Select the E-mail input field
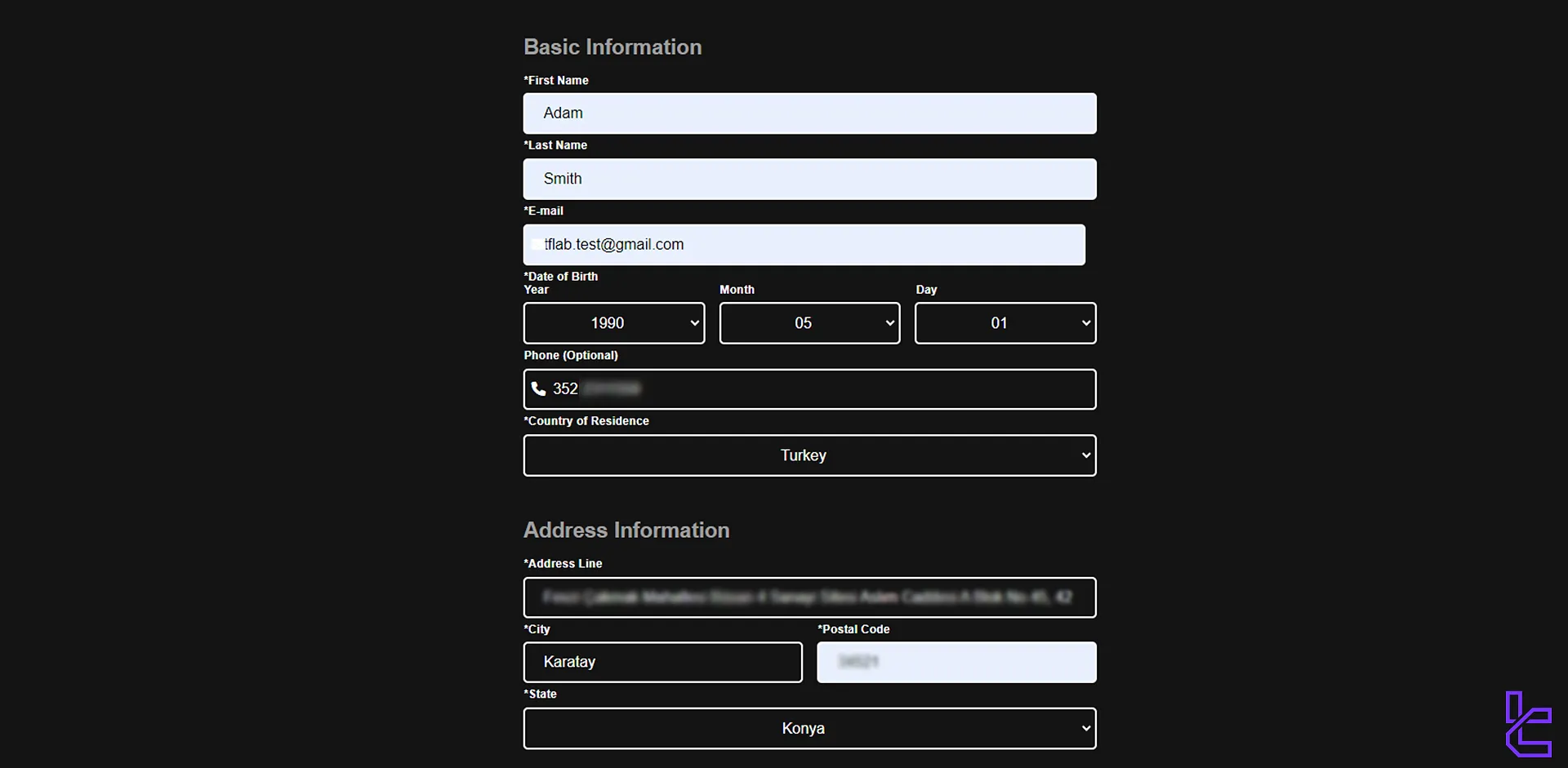 804,245
